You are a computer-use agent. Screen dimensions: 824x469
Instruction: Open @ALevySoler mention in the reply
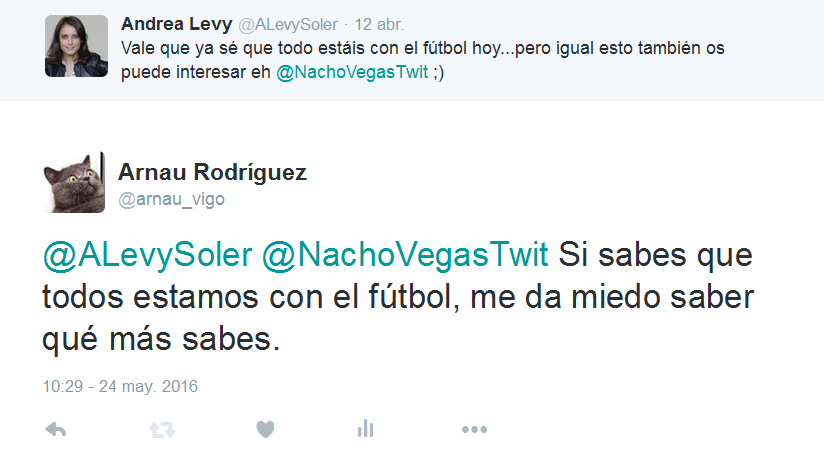tap(147, 256)
